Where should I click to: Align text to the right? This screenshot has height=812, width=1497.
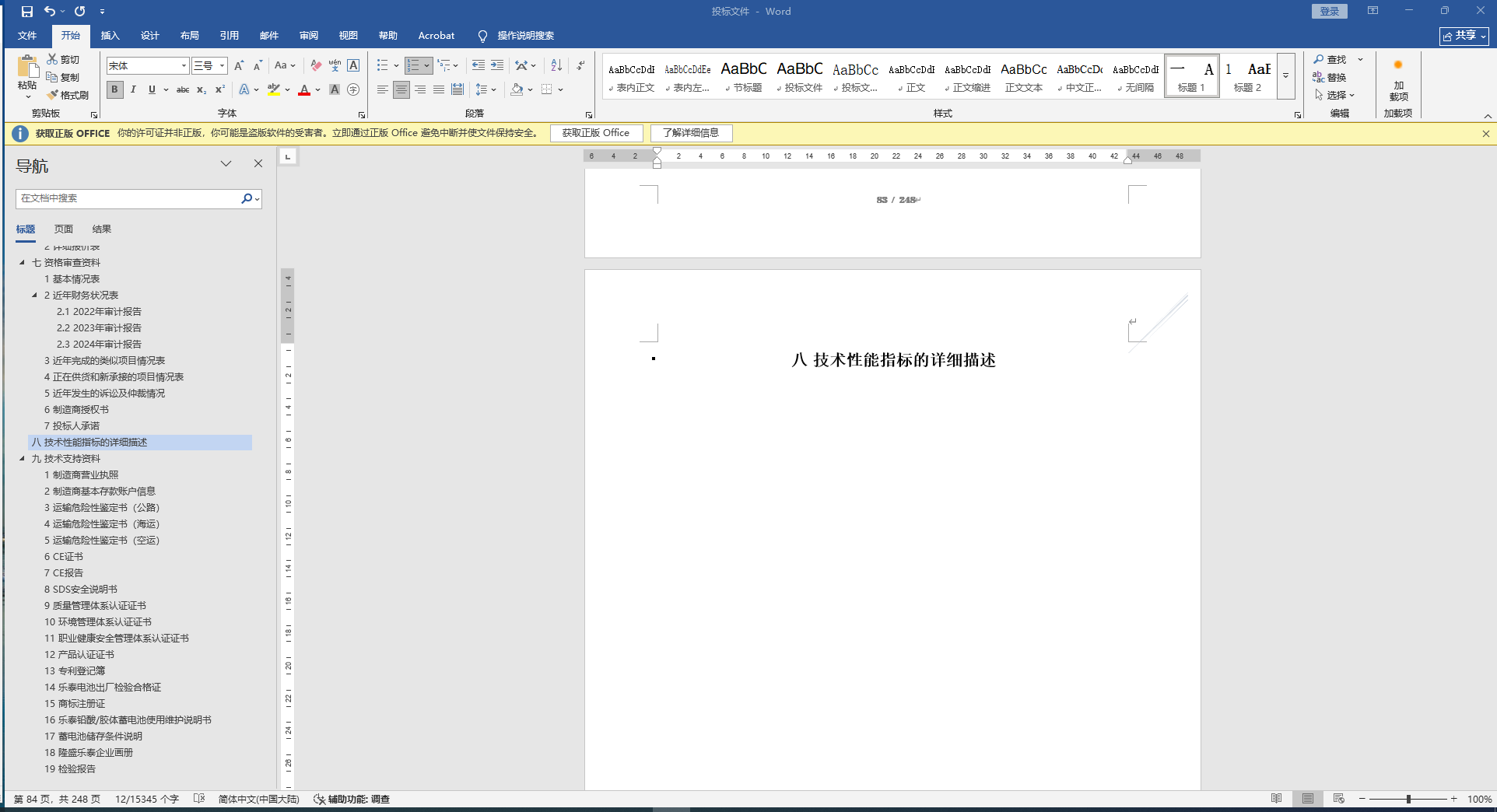point(420,90)
